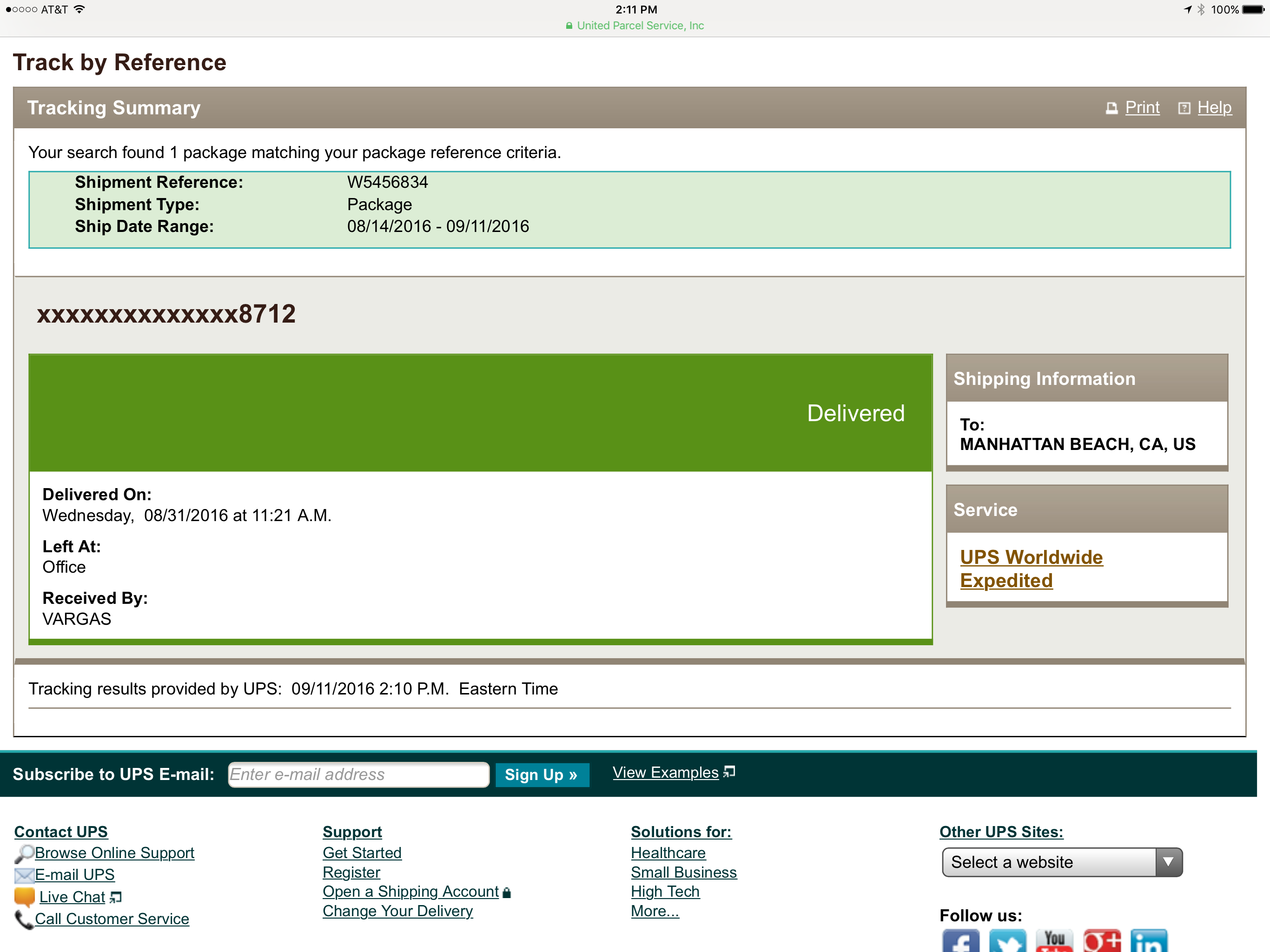The width and height of the screenshot is (1270, 952).
Task: Open the Small Business link
Action: [x=683, y=872]
